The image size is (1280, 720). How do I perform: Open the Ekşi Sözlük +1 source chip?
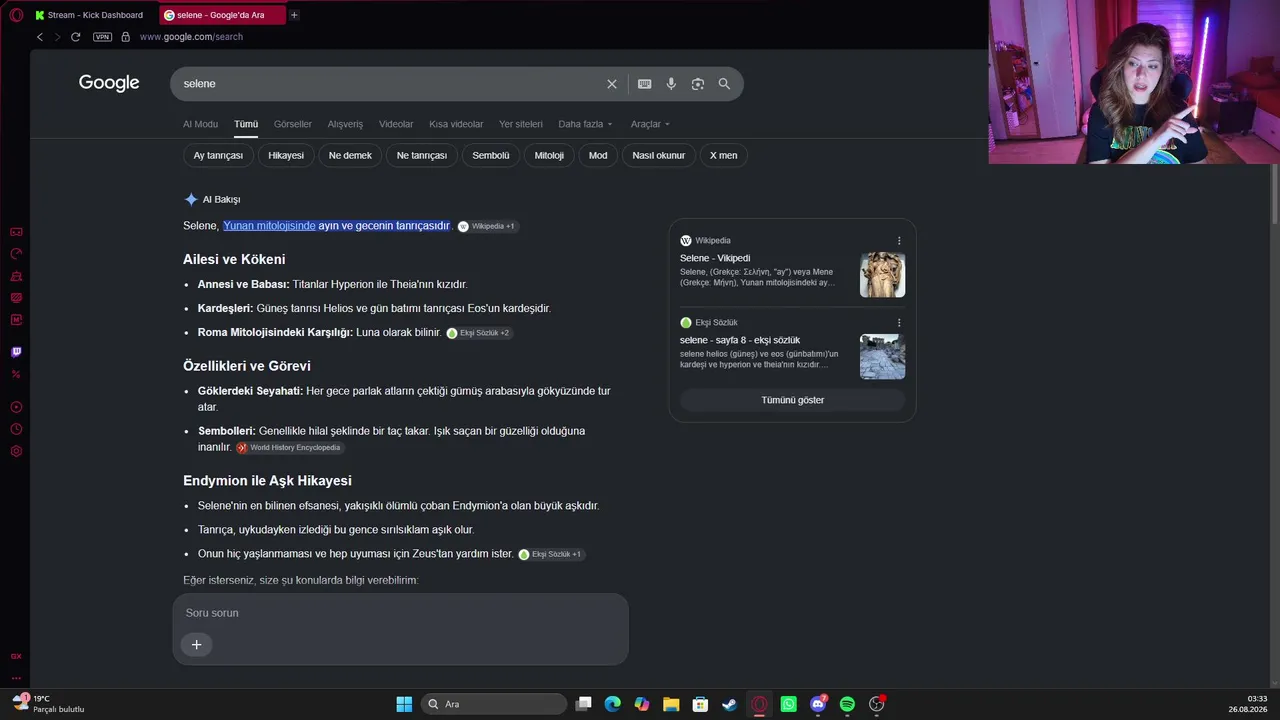(x=551, y=554)
